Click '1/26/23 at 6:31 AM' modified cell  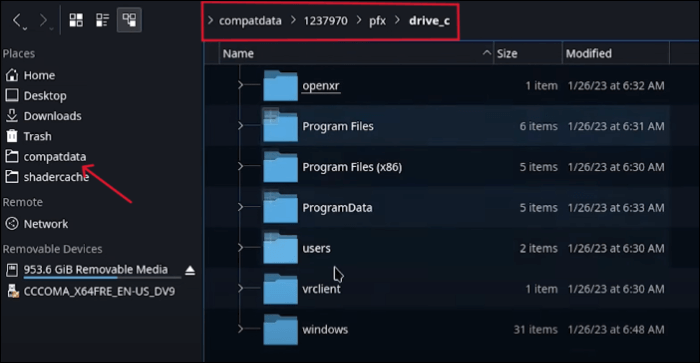616,126
